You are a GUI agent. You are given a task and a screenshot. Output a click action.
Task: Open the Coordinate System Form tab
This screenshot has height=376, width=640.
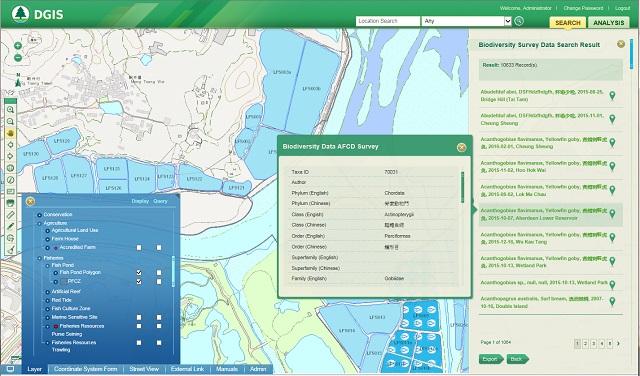(x=85, y=369)
